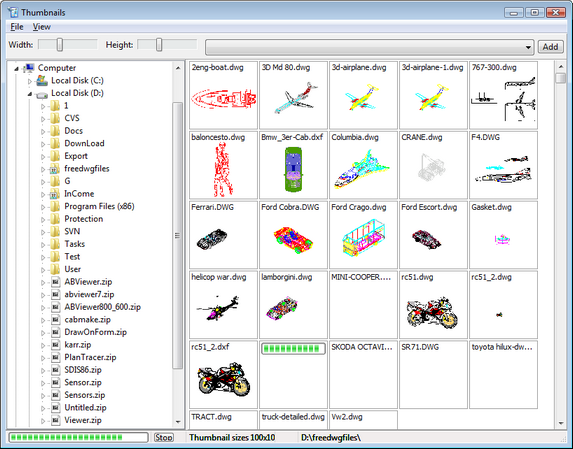573x449 pixels.
Task: Select the rc51_2.dxf thumbnail
Action: (x=223, y=374)
